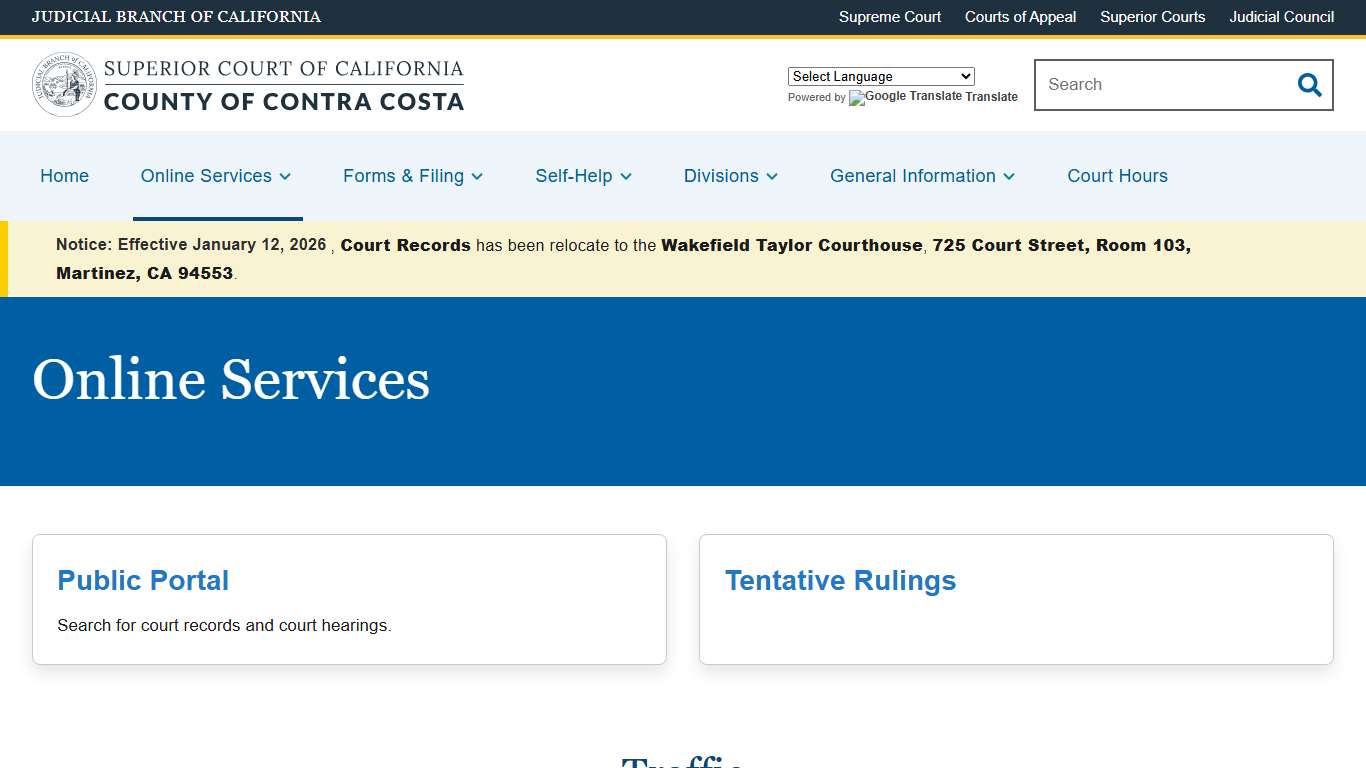Expand the General Information menu

tap(922, 176)
